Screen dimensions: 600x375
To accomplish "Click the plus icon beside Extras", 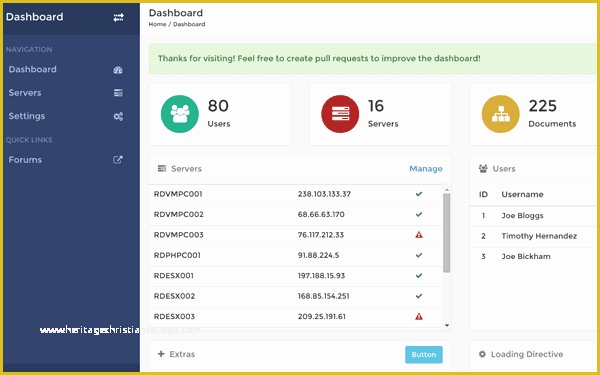I will pos(161,354).
